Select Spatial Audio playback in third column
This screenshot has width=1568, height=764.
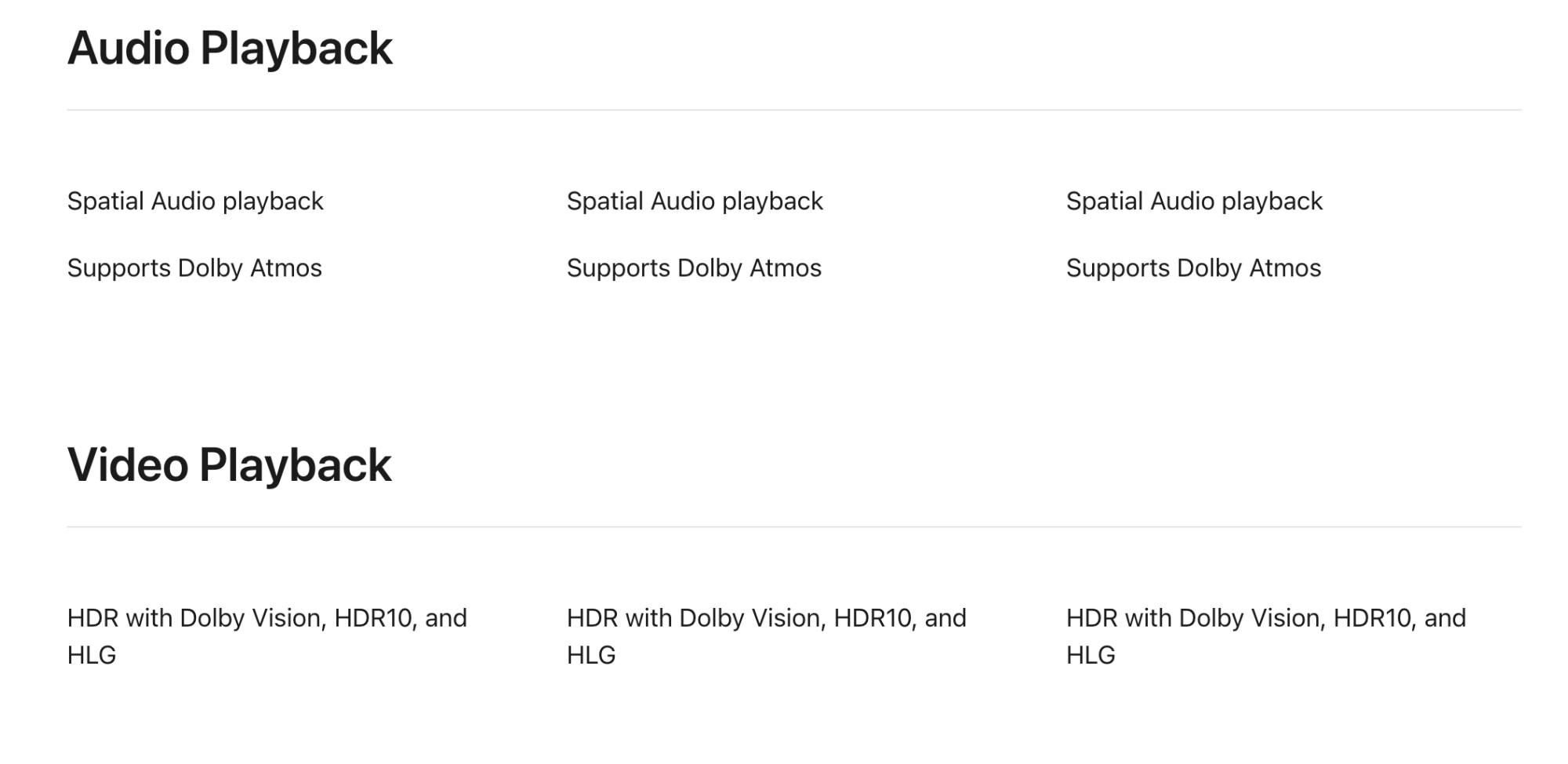click(1194, 202)
